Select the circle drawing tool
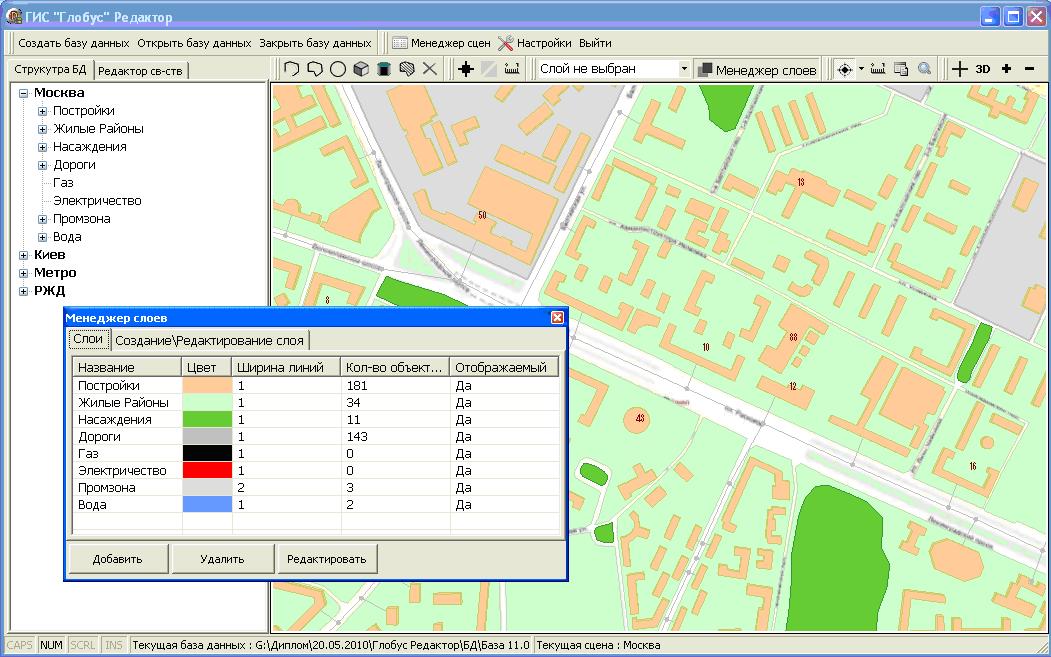 click(x=338, y=69)
